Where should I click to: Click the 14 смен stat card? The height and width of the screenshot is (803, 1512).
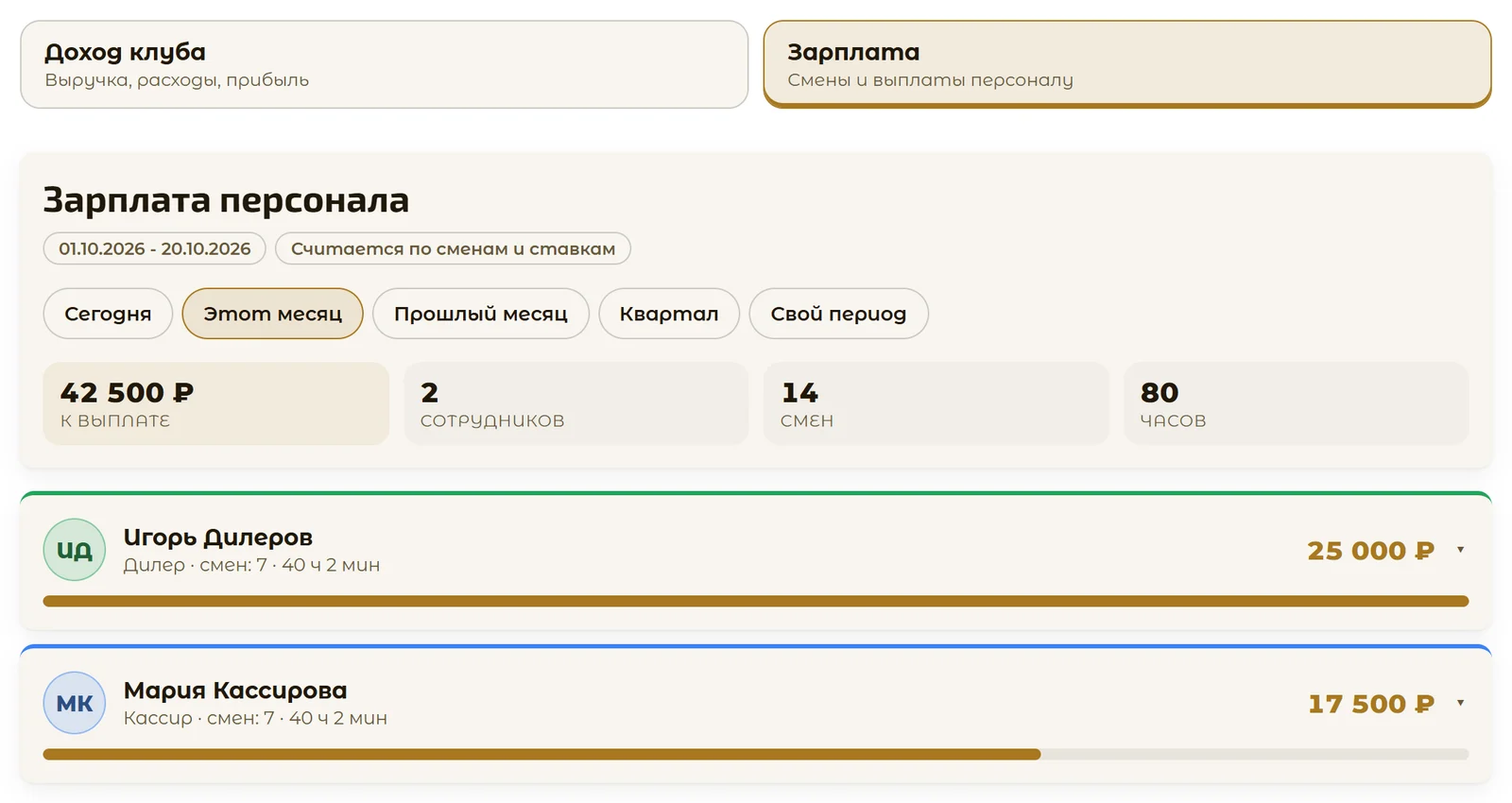coord(936,403)
